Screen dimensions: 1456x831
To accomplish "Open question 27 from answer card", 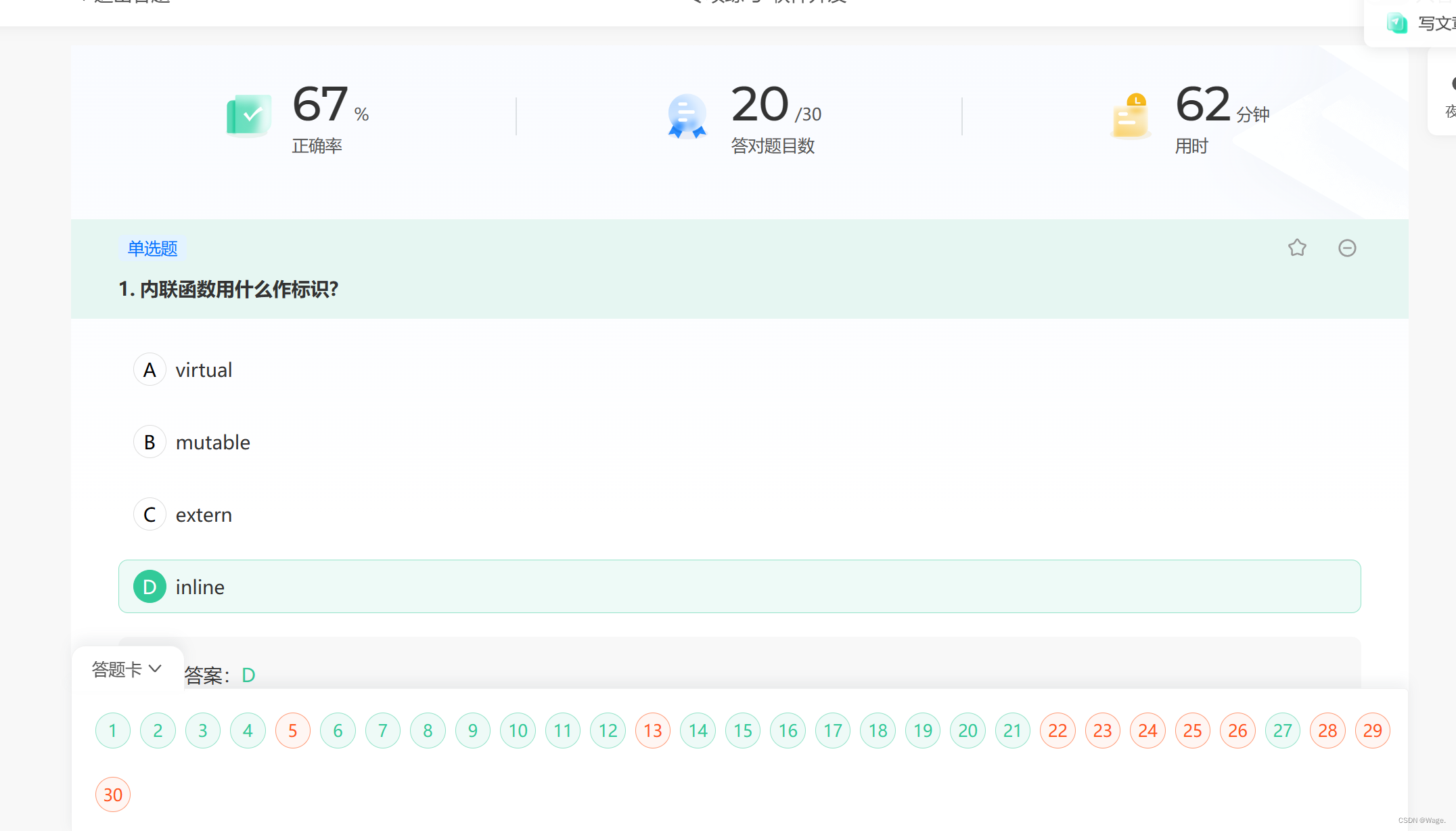I will [x=1282, y=731].
